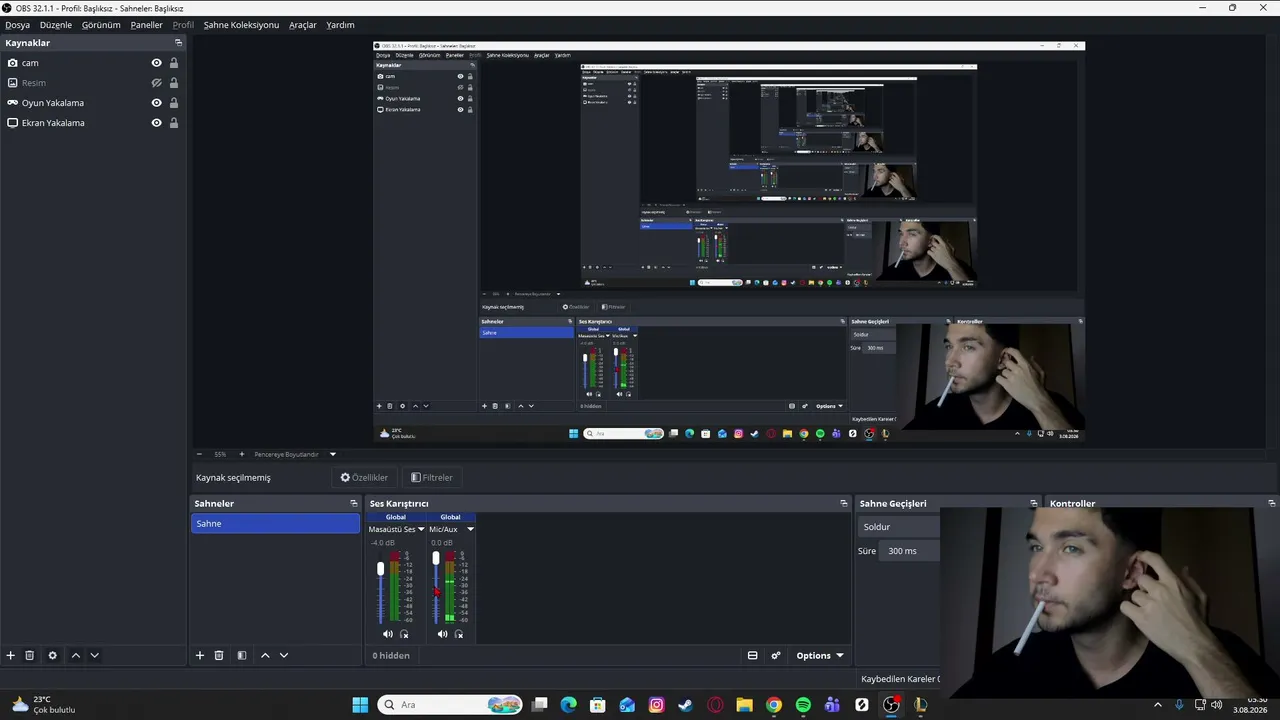1280x720 pixels.
Task: Open the Dosya menu
Action: 18,25
